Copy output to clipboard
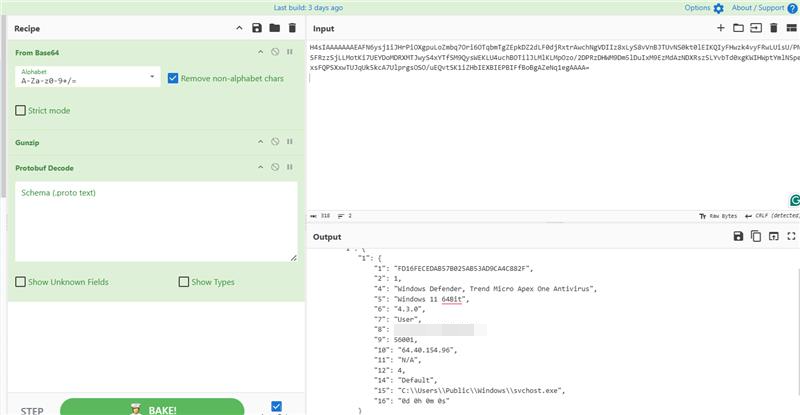This screenshot has height=415, width=800. [x=756, y=236]
